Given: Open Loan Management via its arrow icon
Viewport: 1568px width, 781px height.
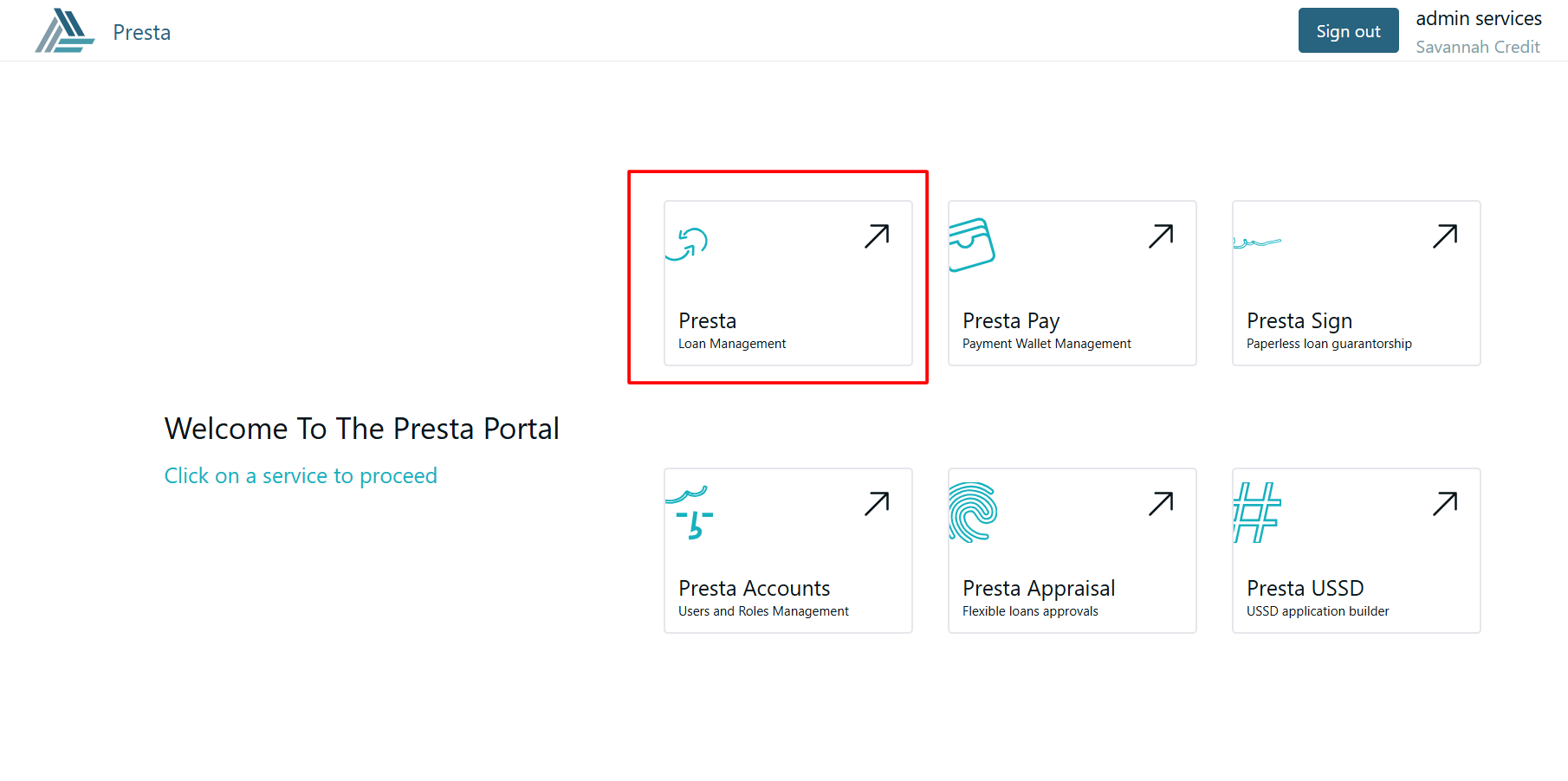Looking at the screenshot, I should pyautogui.click(x=877, y=236).
